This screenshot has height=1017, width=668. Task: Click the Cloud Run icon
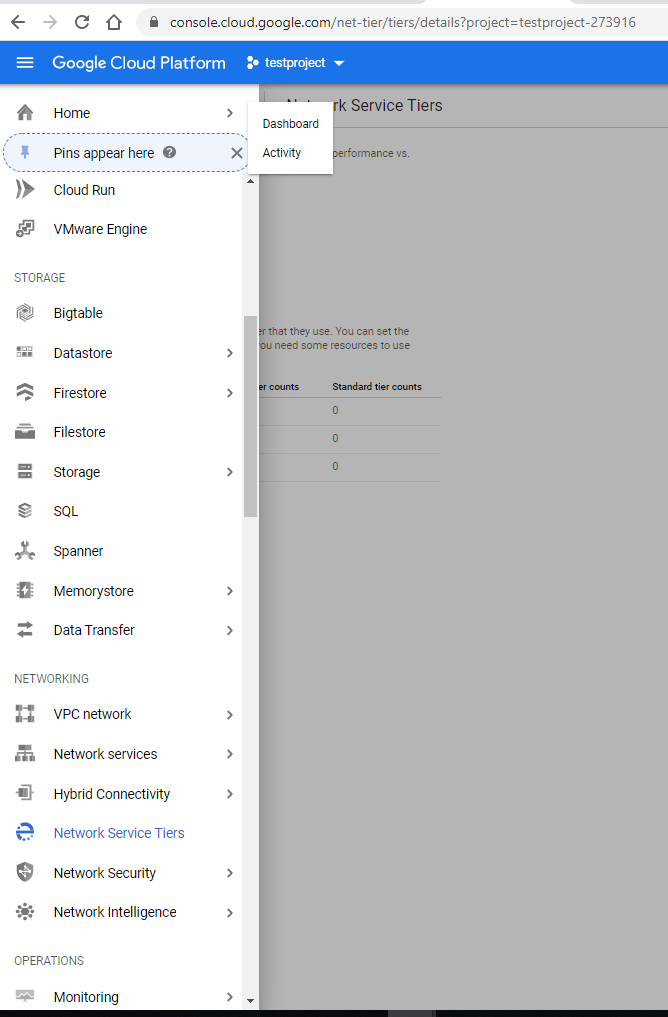tap(25, 189)
